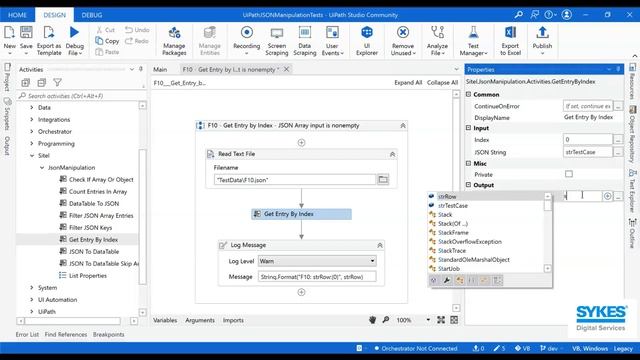Add activity via plus above Read Text File
Viewport: 640px width, 360px height.
click(x=301, y=142)
